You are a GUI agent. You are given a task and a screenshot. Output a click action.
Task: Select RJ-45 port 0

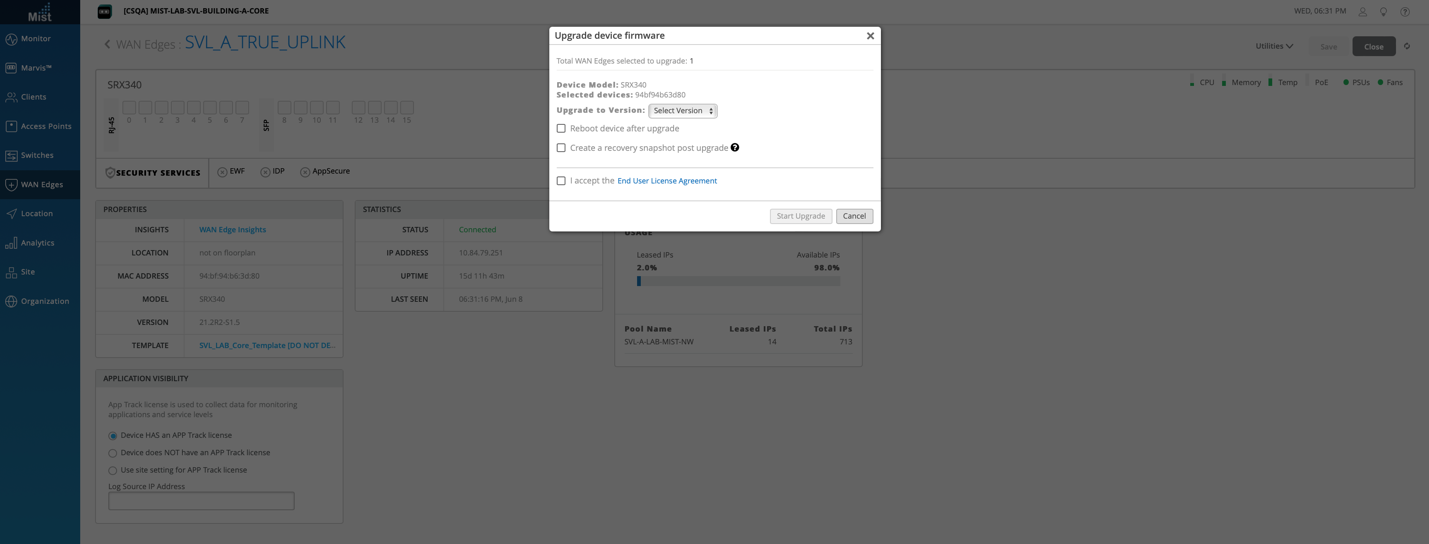click(129, 107)
